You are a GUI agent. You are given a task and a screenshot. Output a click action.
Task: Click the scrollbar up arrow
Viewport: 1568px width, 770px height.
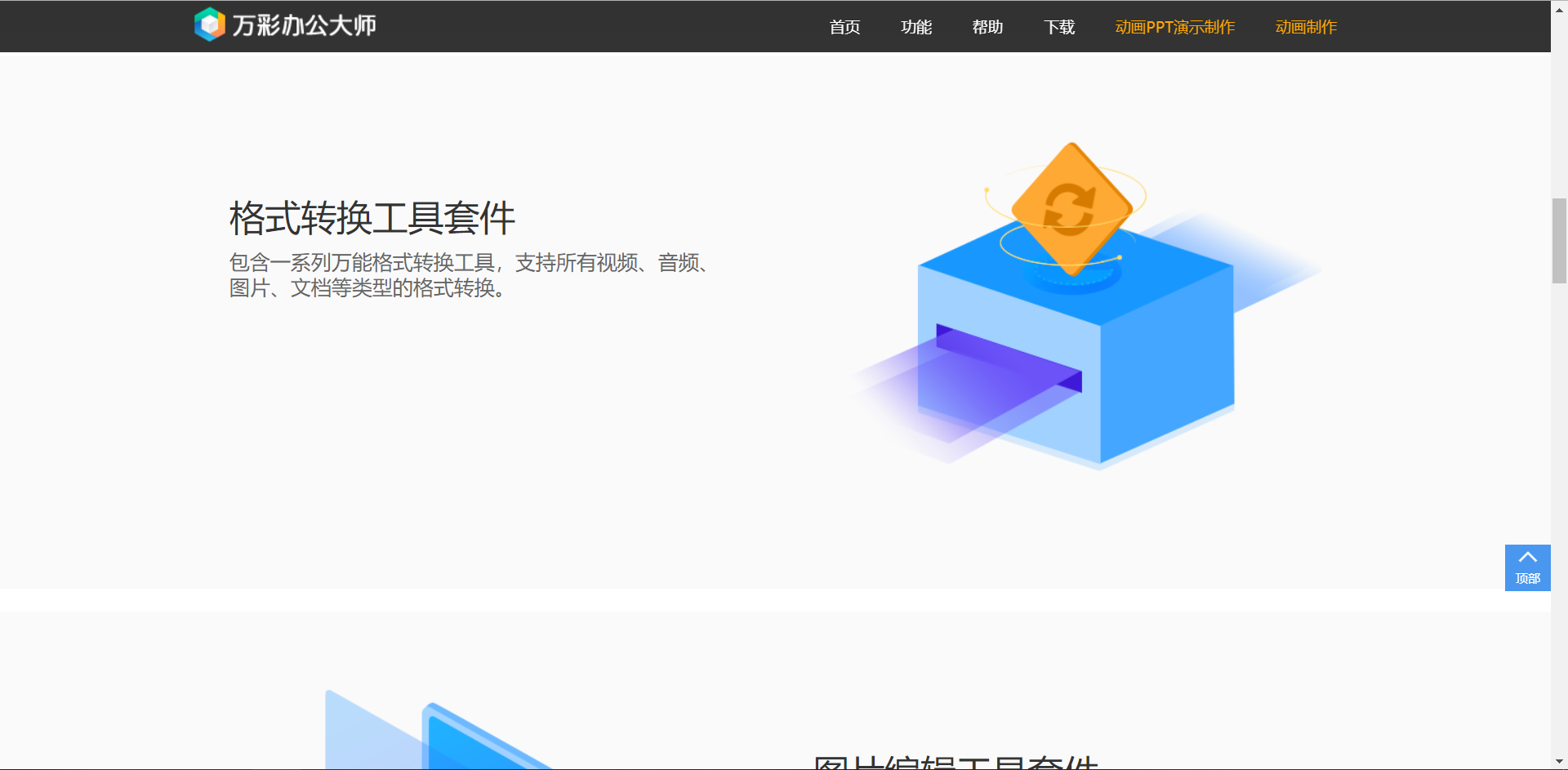(x=1559, y=7)
